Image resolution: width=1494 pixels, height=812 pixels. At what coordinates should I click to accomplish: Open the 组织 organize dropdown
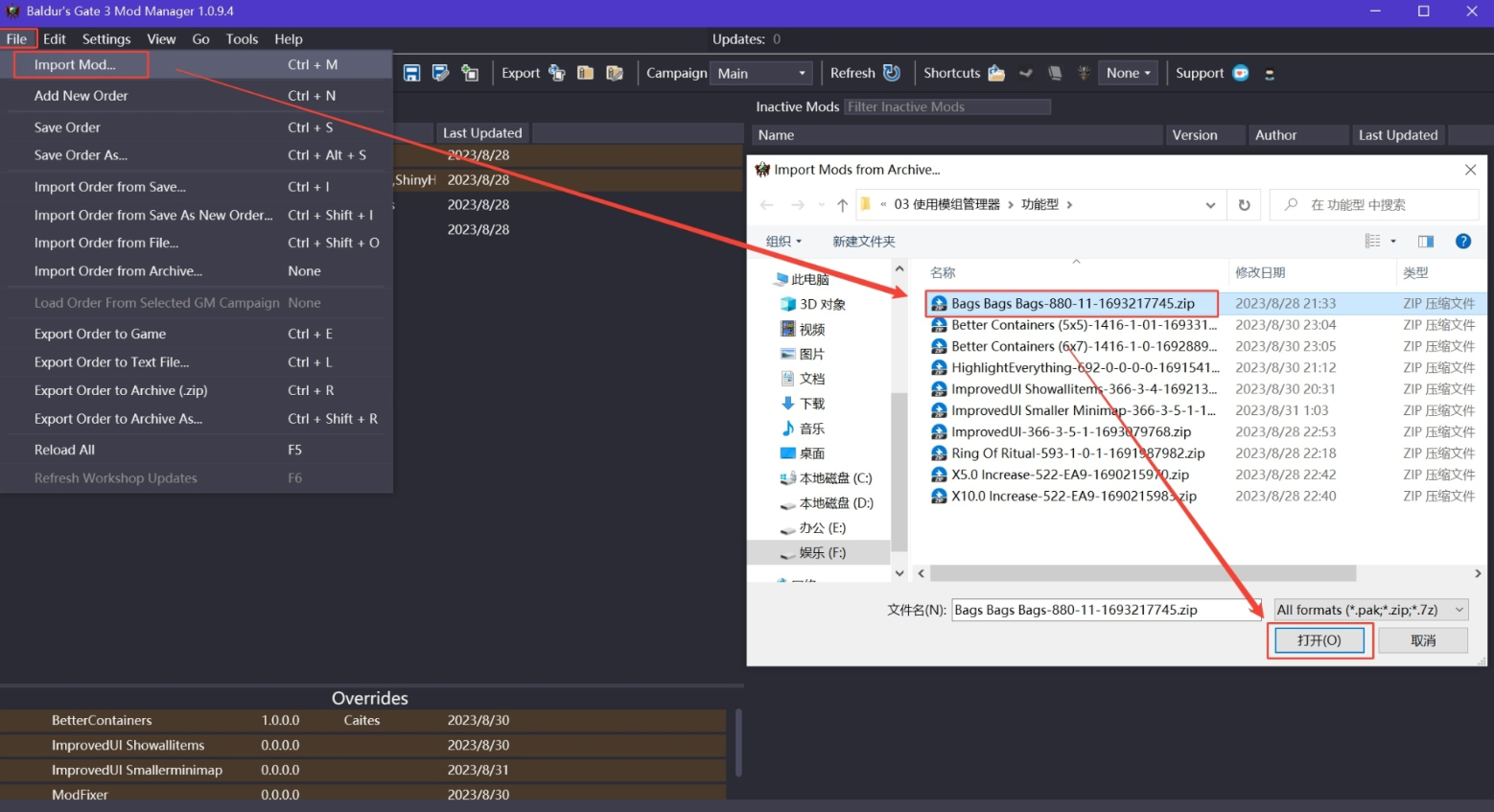(x=783, y=242)
